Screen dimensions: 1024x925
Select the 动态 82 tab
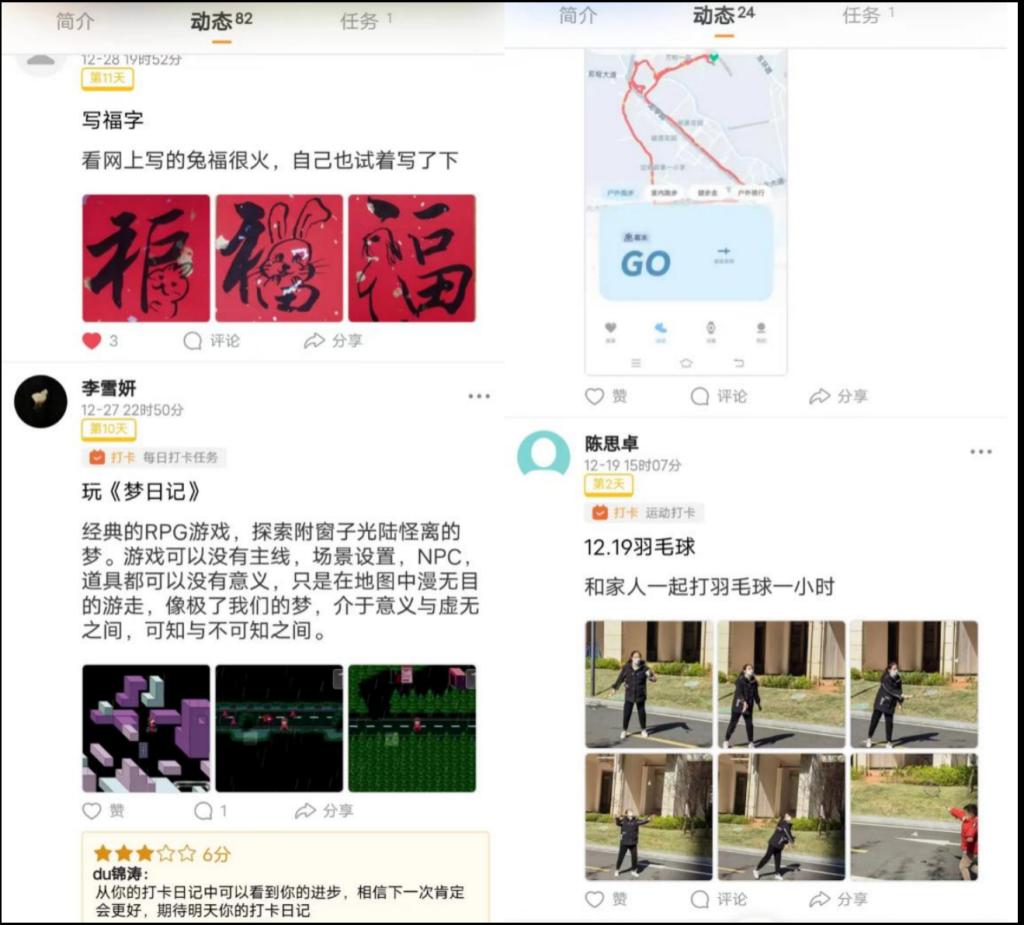tap(221, 21)
